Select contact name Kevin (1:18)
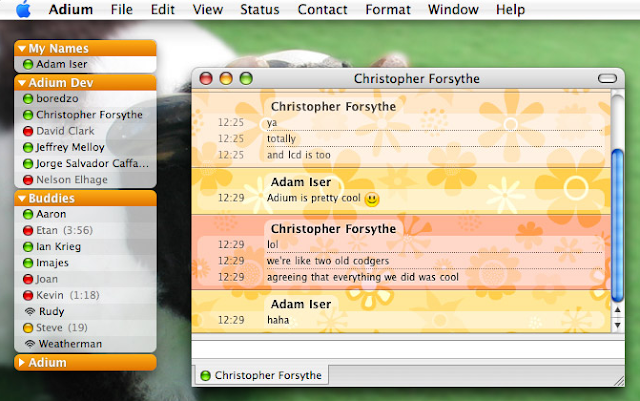This screenshot has height=401, width=640. coord(68,296)
